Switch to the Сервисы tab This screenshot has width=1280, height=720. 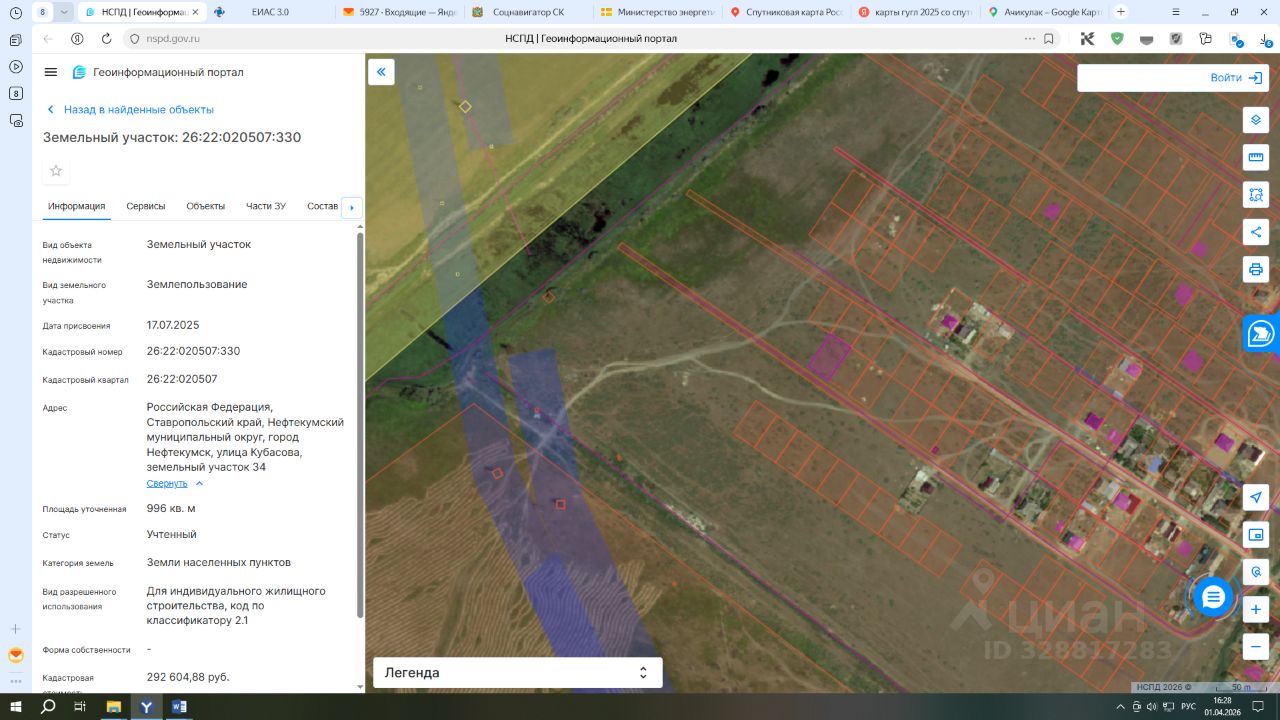click(x=146, y=206)
